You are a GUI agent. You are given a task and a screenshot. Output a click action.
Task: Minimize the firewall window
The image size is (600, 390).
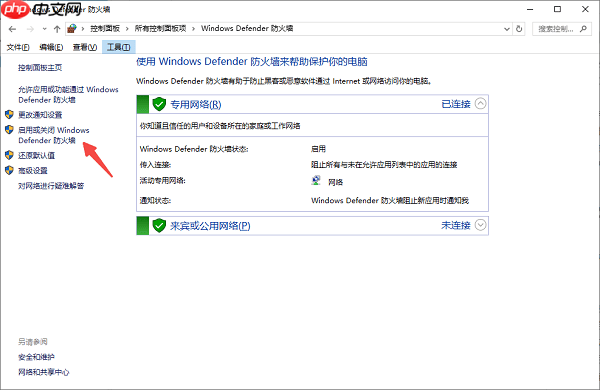point(530,9)
